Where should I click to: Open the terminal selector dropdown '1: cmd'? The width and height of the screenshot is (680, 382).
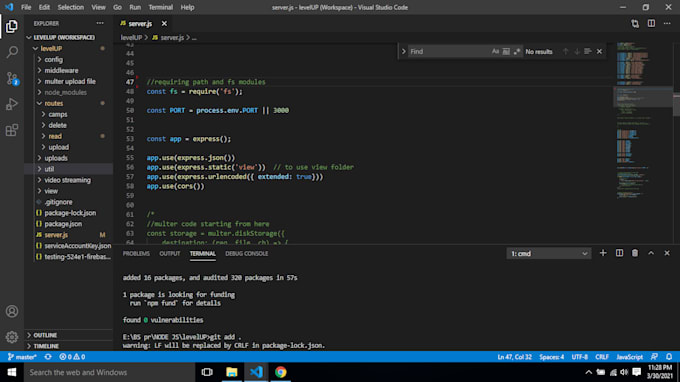tap(549, 254)
